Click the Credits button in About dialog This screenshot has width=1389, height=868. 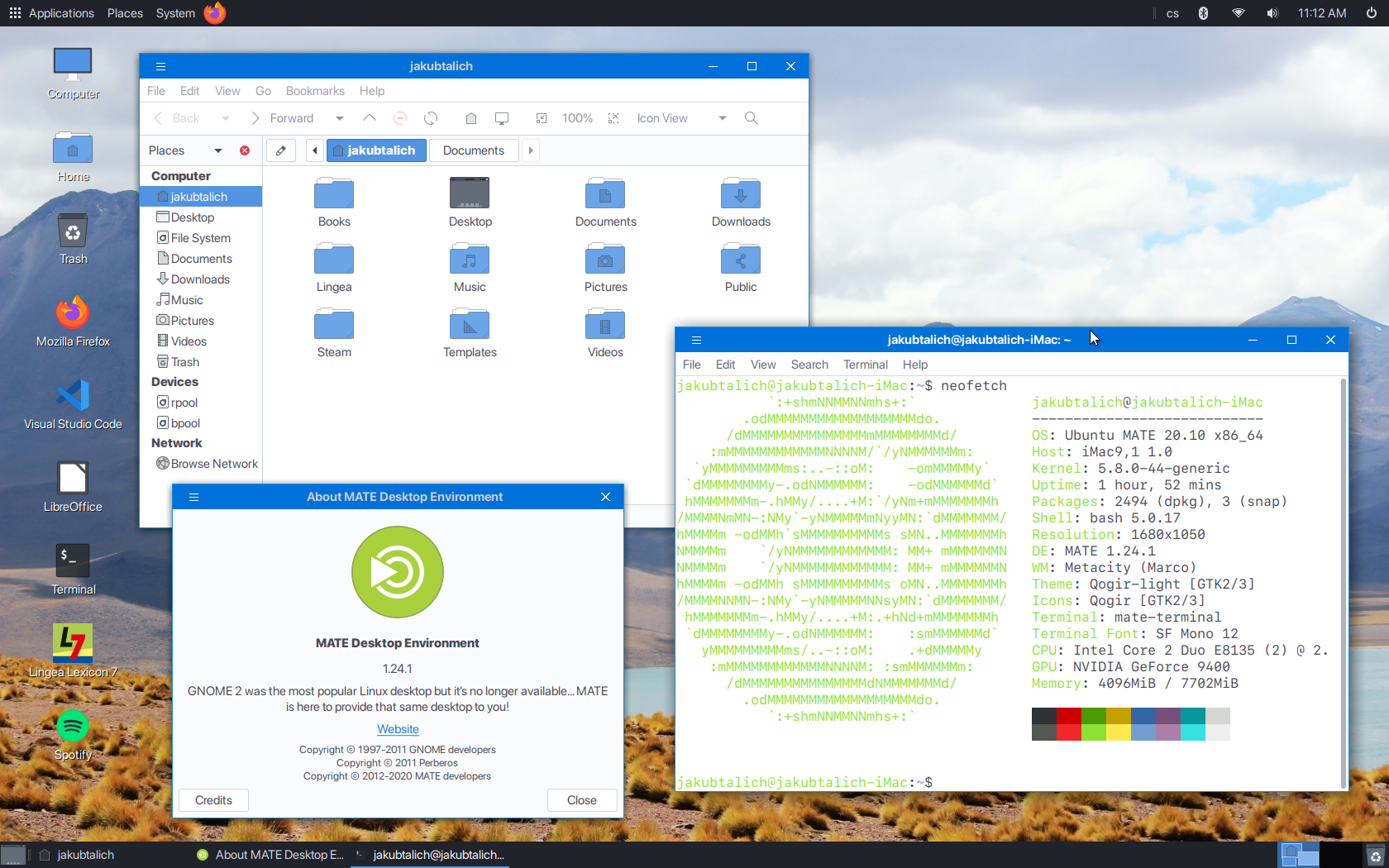click(x=213, y=800)
